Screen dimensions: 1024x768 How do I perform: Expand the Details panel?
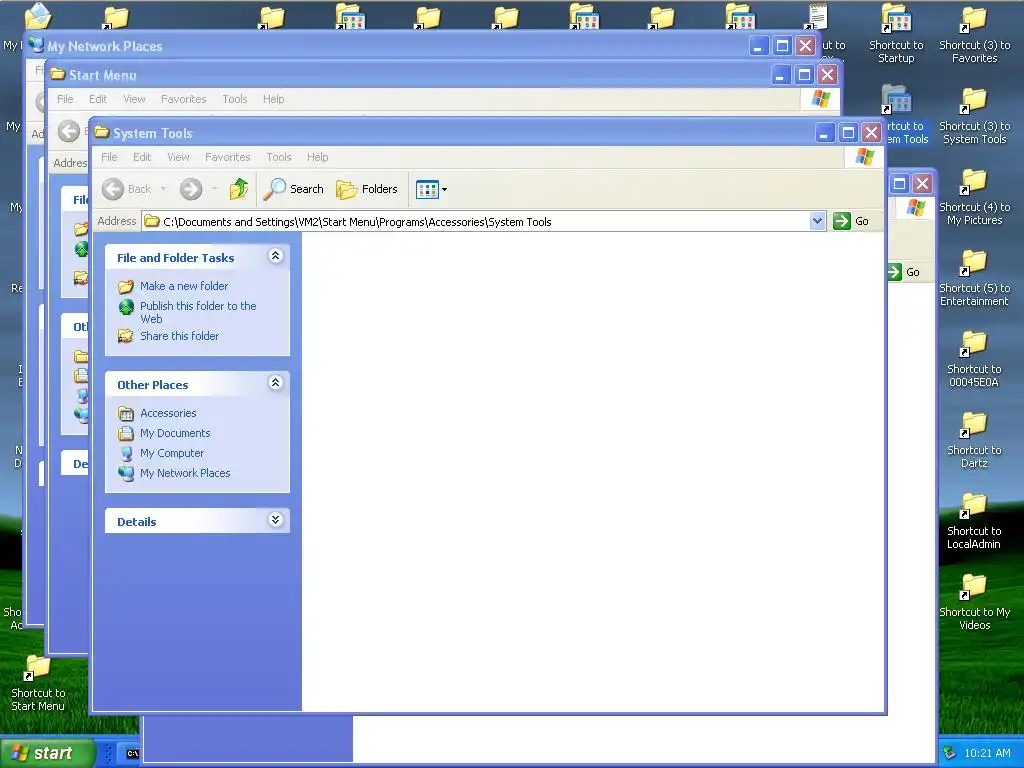tap(276, 520)
